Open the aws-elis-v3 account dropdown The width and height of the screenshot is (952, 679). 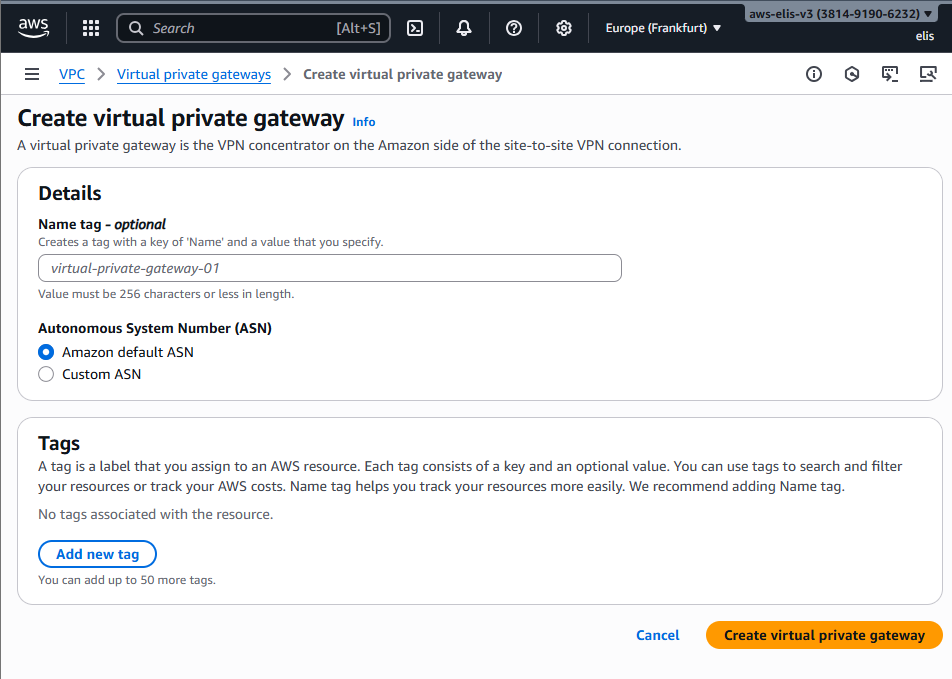click(x=843, y=14)
